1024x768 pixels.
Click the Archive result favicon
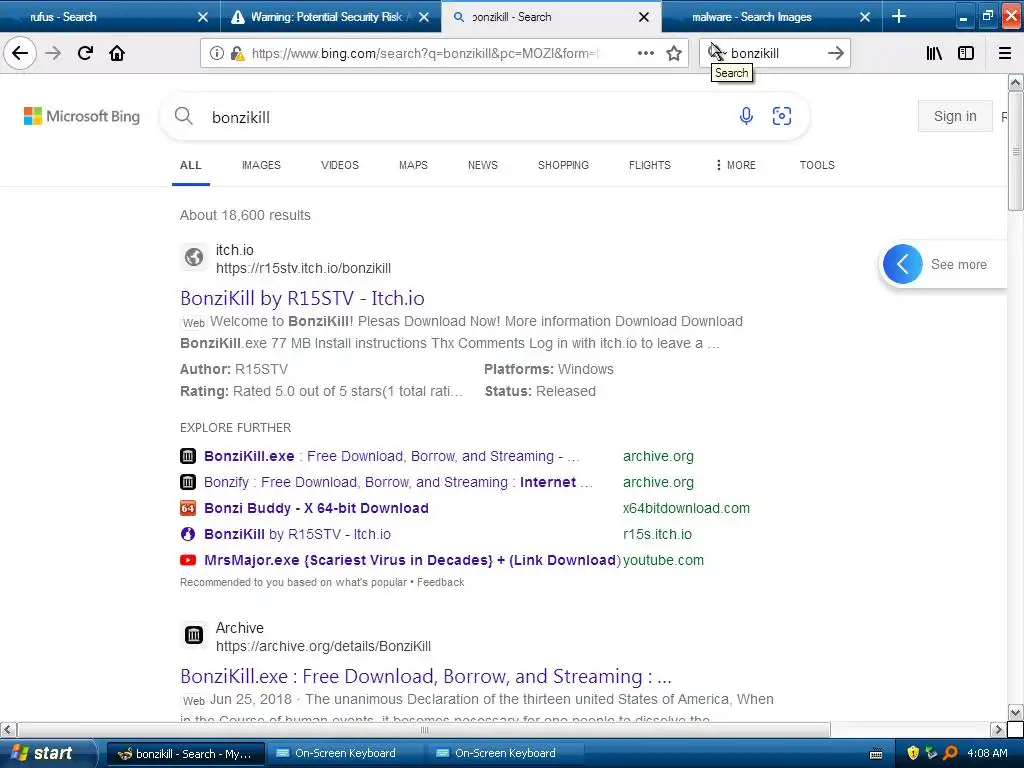tap(194, 635)
